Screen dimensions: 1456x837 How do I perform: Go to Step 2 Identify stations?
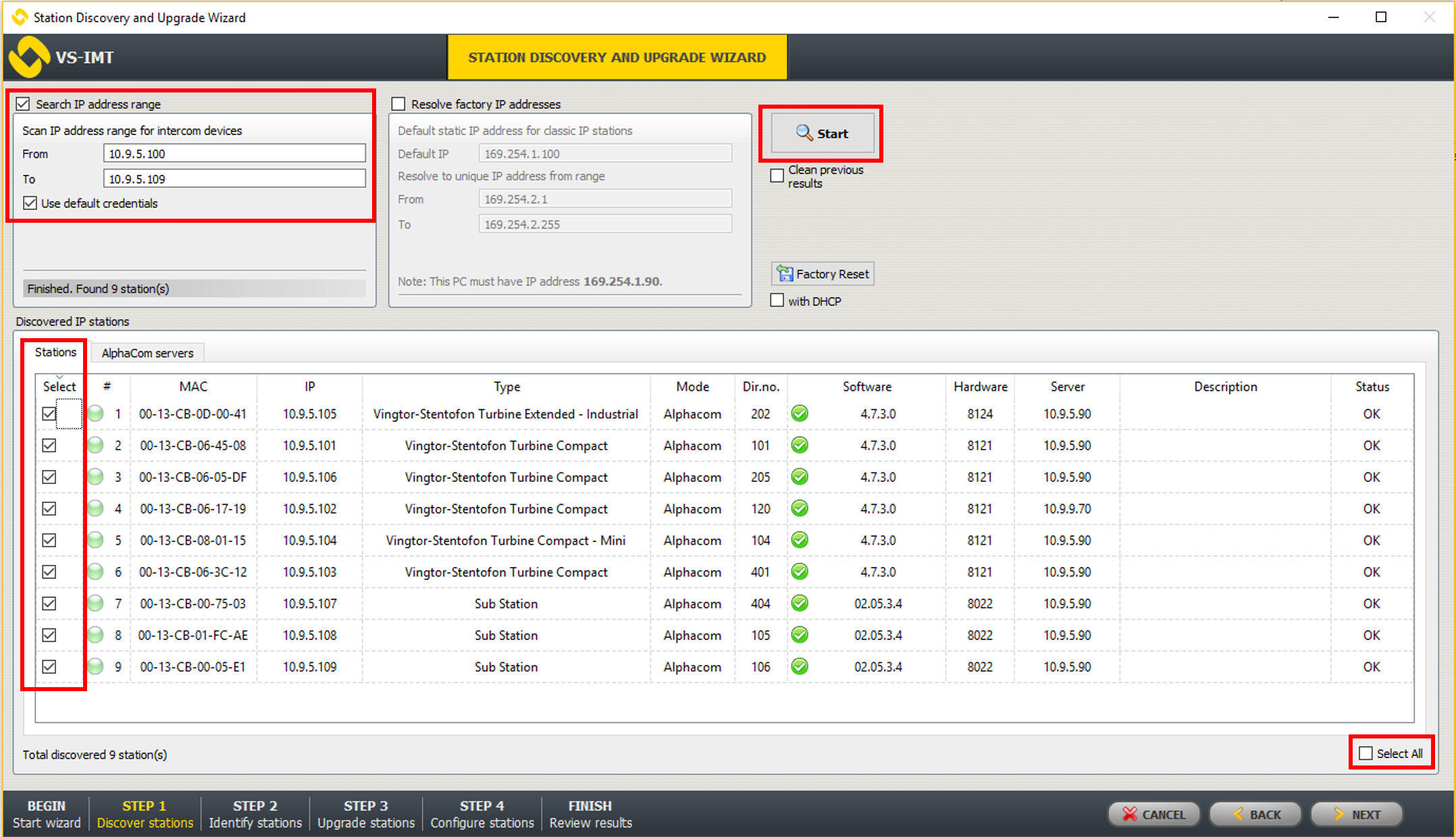click(x=255, y=814)
